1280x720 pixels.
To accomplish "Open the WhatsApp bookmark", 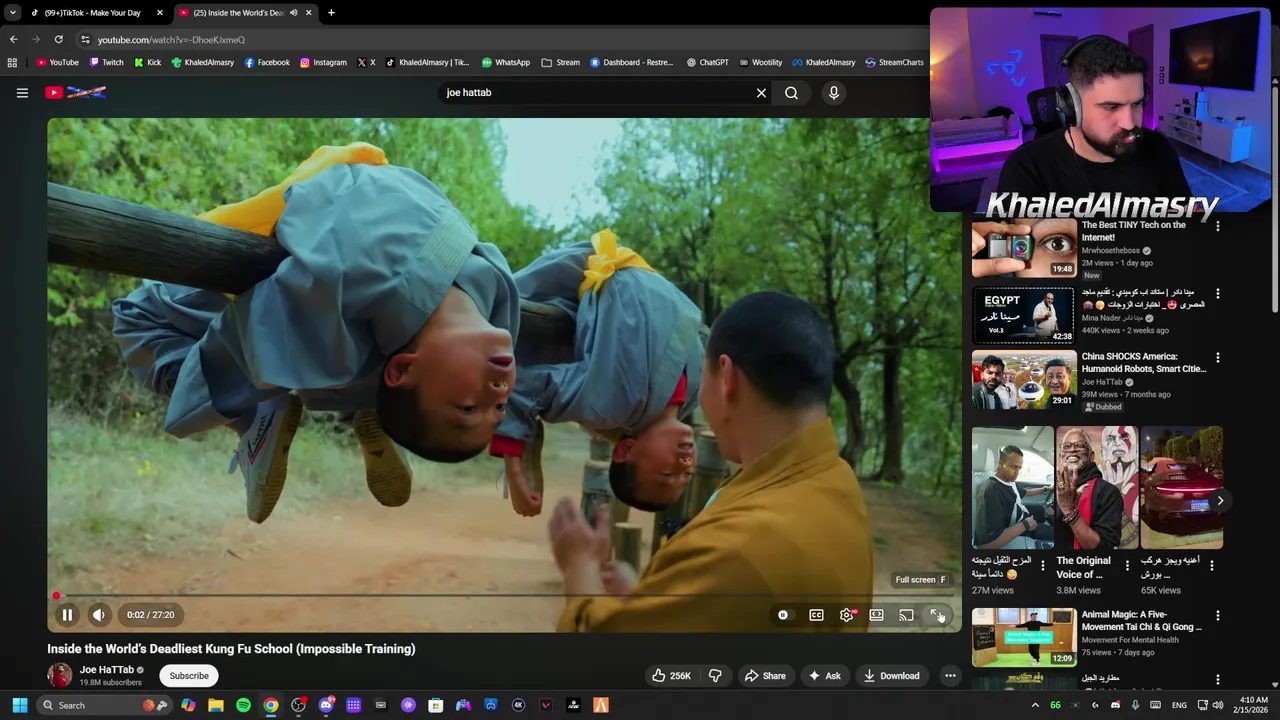I will click(x=506, y=62).
